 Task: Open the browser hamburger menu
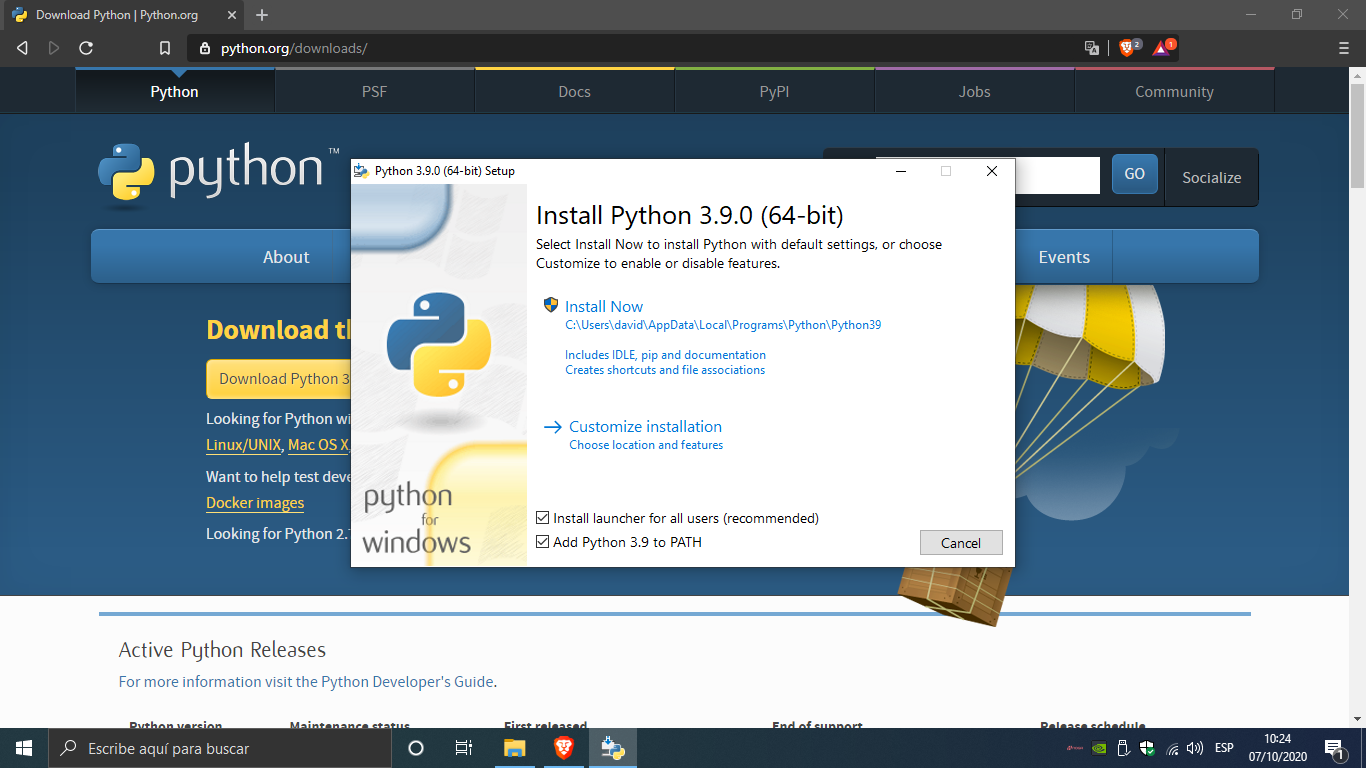(1344, 48)
